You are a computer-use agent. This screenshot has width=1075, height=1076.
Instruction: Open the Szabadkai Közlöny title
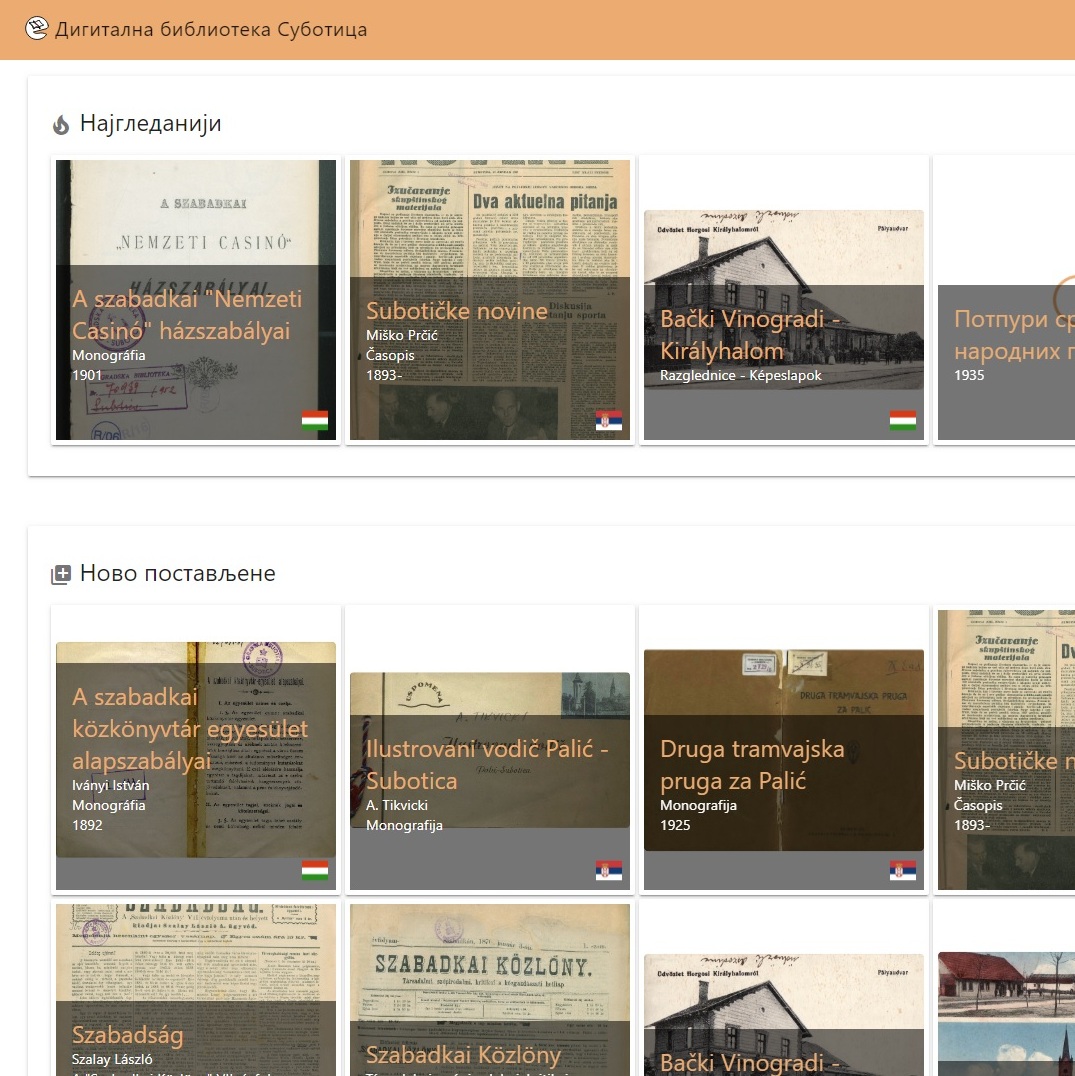tap(463, 1055)
